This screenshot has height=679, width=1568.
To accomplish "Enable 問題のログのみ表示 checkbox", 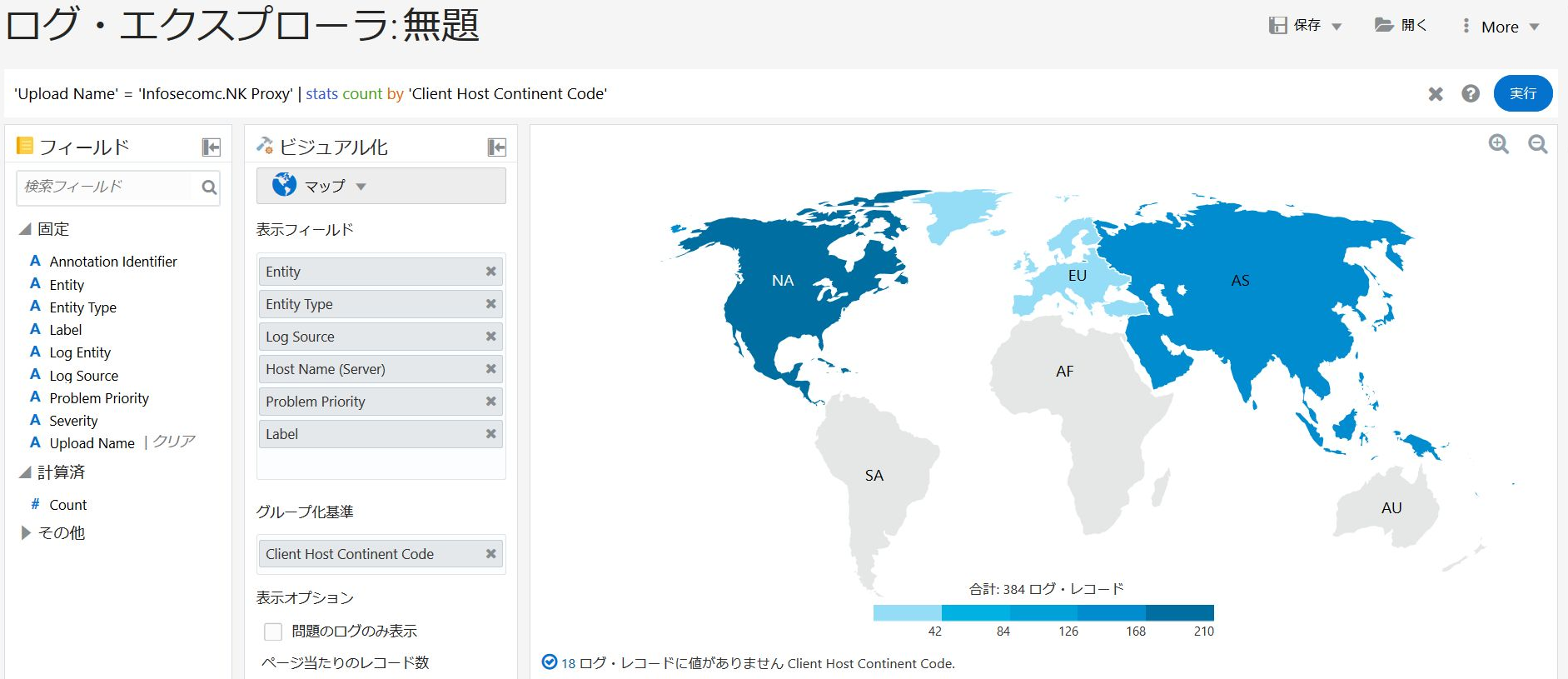I will (x=273, y=632).
